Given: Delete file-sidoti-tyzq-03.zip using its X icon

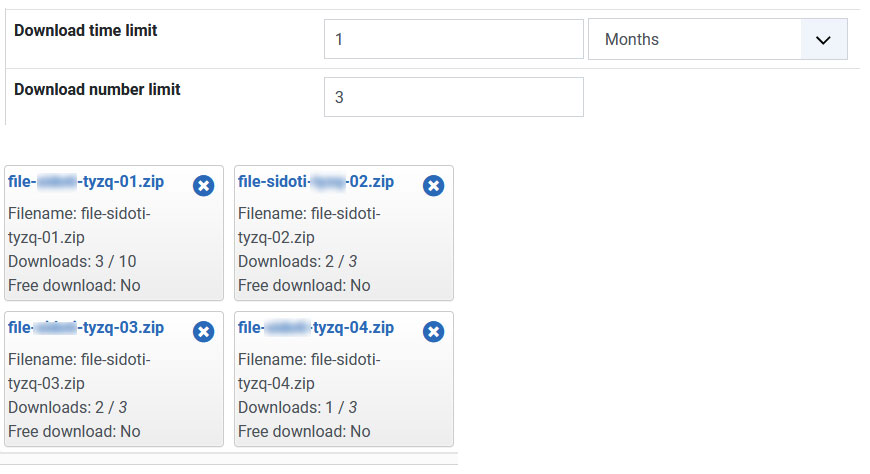Looking at the screenshot, I should coord(203,332).
